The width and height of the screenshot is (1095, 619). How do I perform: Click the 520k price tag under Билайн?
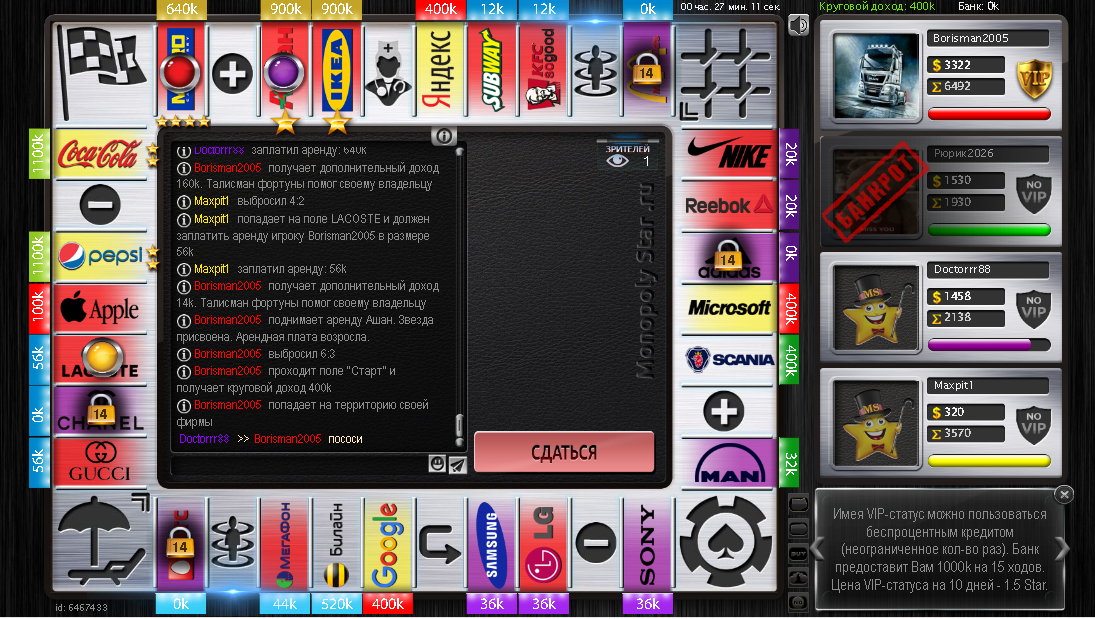pyautogui.click(x=337, y=604)
